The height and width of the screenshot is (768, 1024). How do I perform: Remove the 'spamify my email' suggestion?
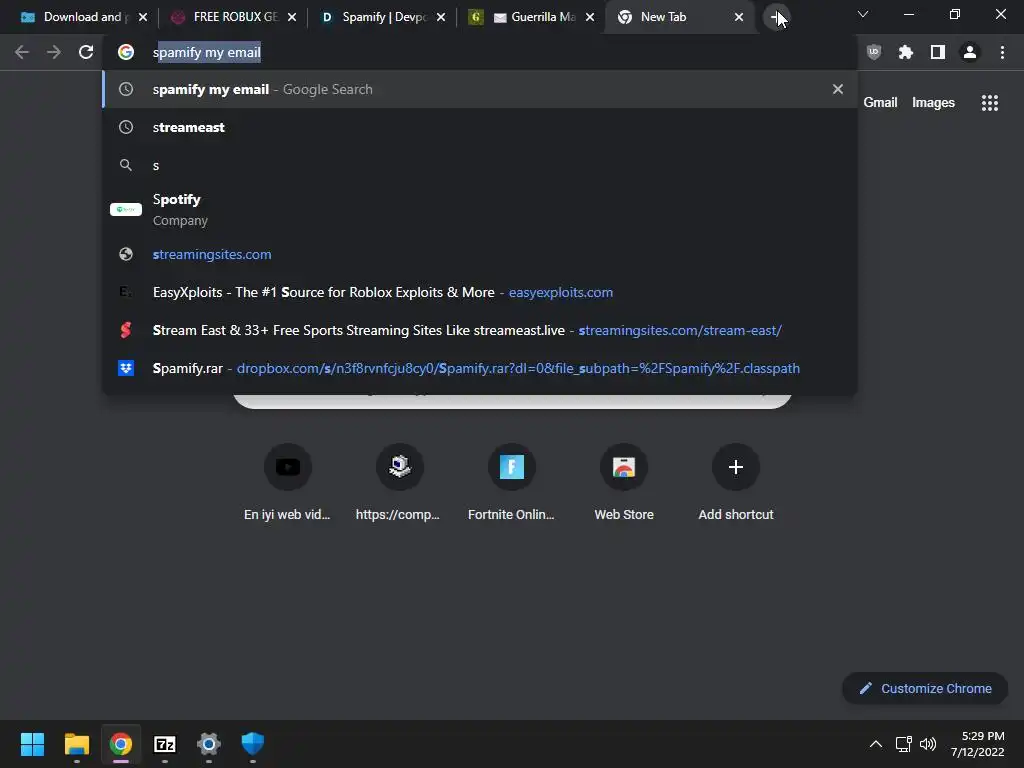click(838, 89)
